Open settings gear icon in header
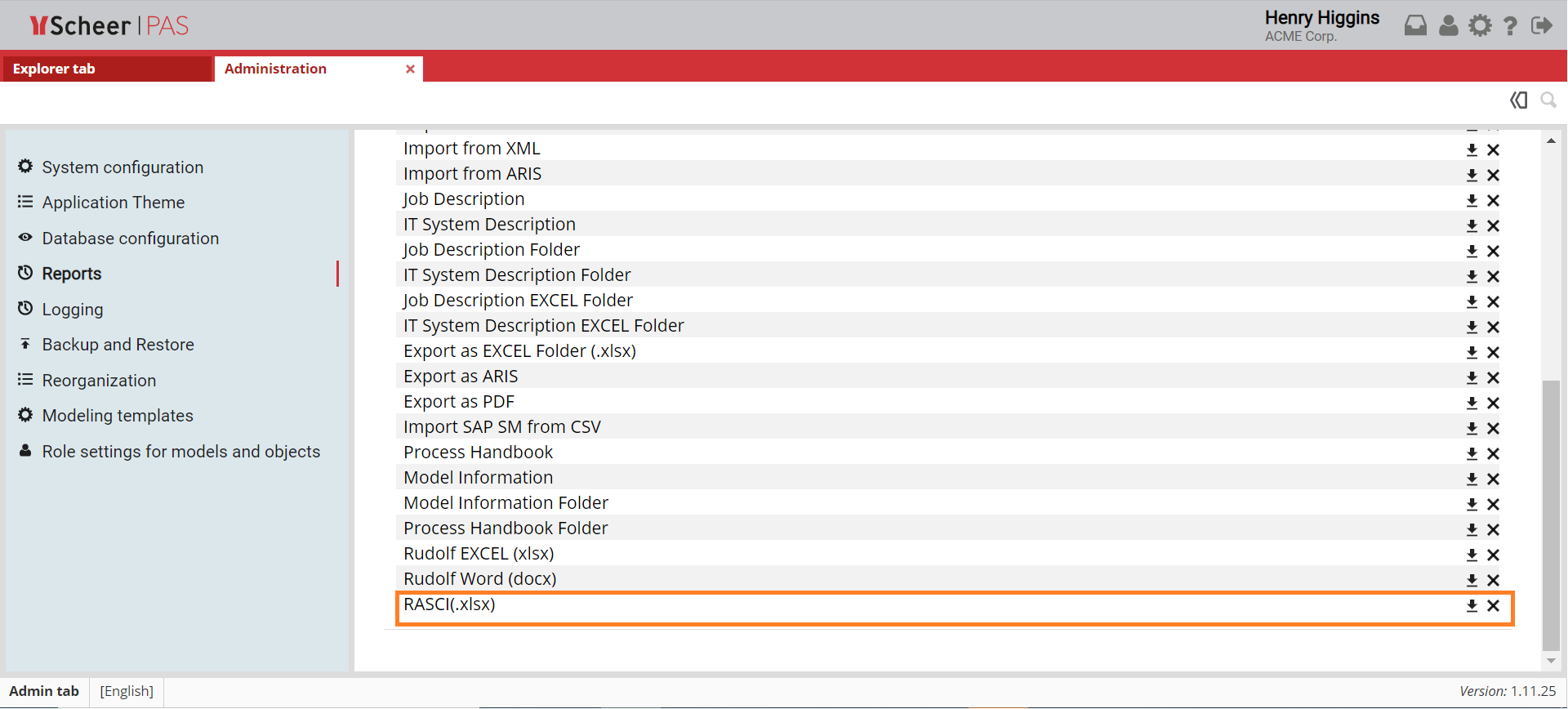The image size is (1568, 709). [x=1480, y=26]
